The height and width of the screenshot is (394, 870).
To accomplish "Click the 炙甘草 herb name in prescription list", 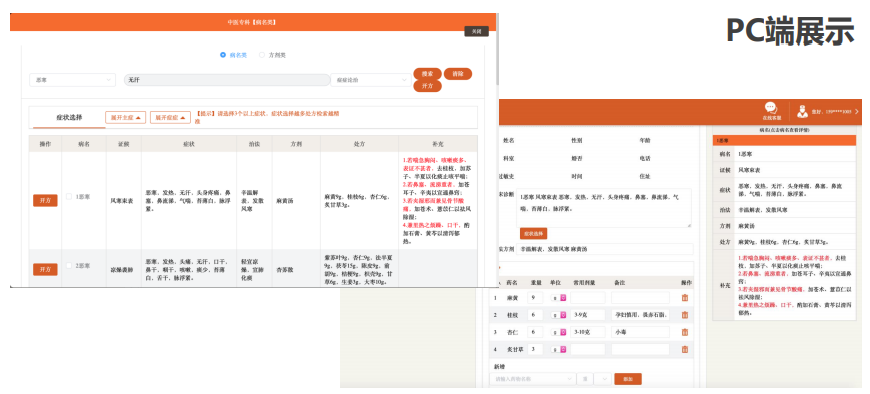I will [x=515, y=349].
